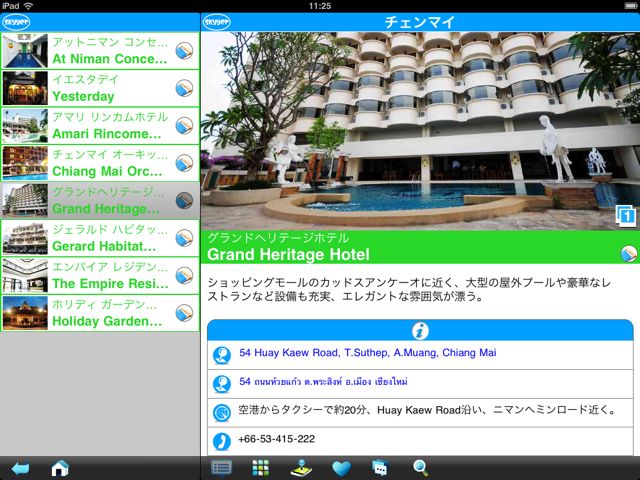640x480 pixels.
Task: Go to home screen icon
Action: pyautogui.click(x=60, y=468)
